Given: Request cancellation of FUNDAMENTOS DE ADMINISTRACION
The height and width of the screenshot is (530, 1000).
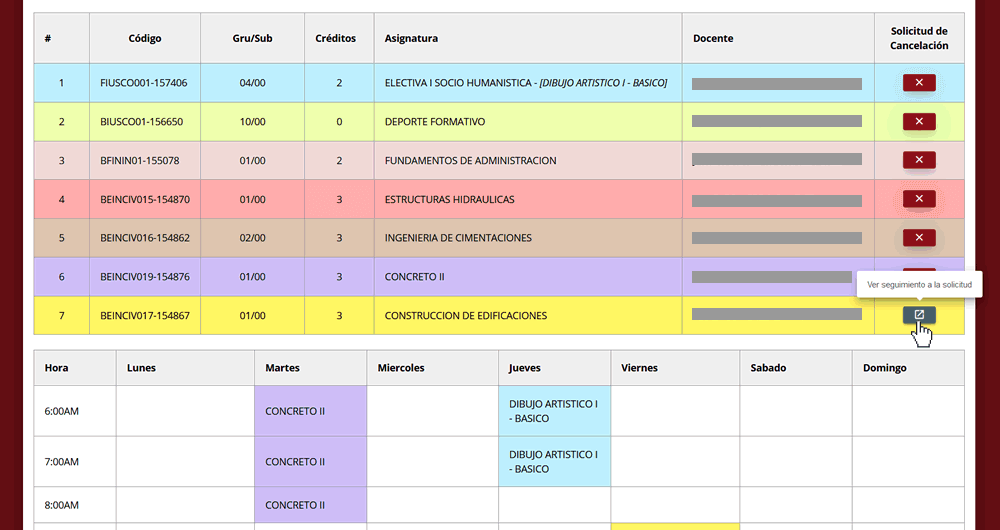Looking at the screenshot, I should pyautogui.click(x=918, y=160).
